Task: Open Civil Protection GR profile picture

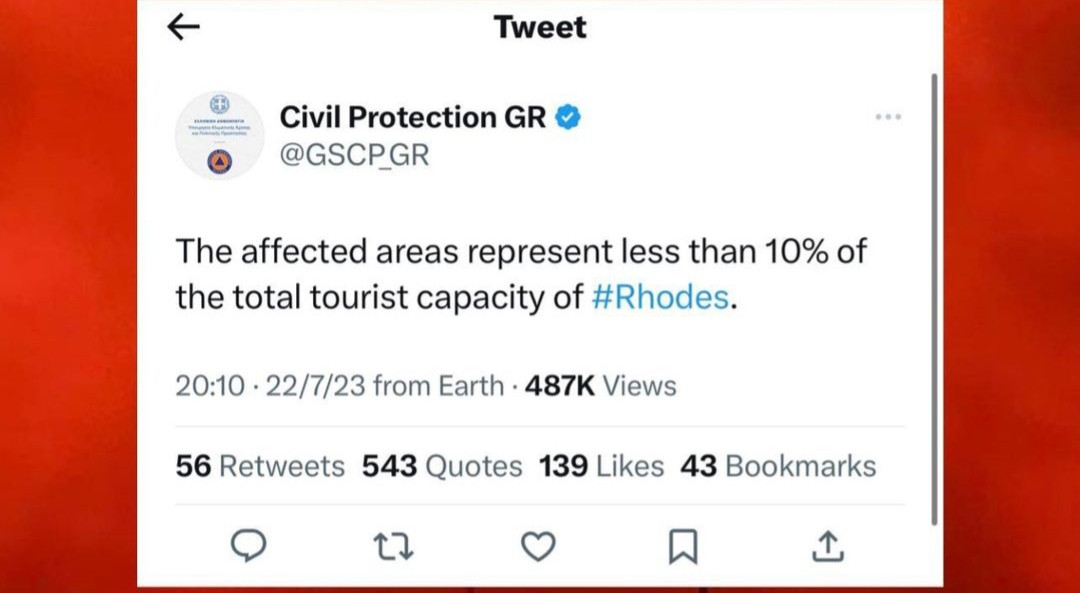Action: [x=220, y=135]
